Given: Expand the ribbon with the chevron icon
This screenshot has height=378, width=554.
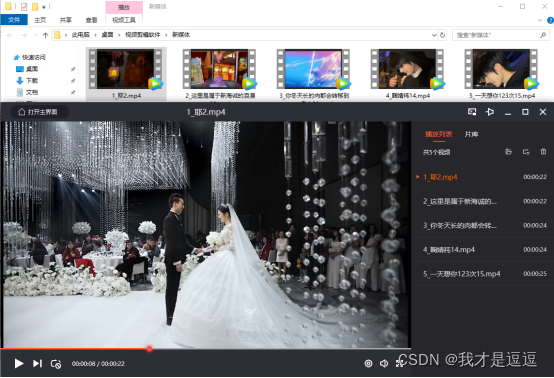Looking at the screenshot, I should (x=540, y=20).
